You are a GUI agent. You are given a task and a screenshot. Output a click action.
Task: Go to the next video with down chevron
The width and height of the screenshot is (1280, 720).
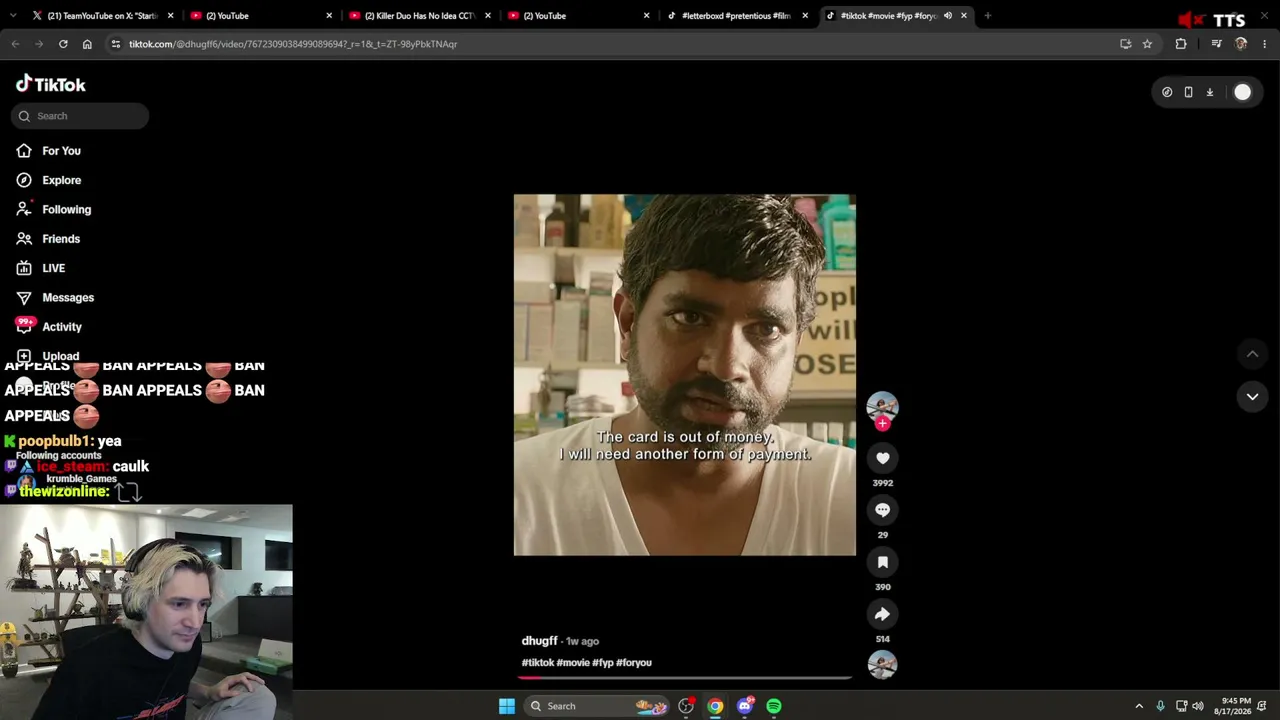pyautogui.click(x=1252, y=397)
